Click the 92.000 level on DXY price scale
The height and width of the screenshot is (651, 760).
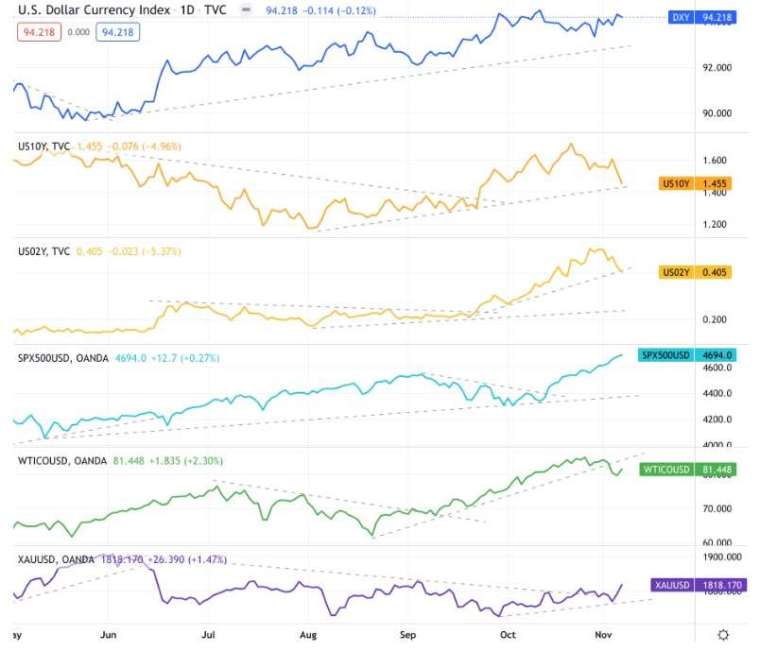[717, 67]
